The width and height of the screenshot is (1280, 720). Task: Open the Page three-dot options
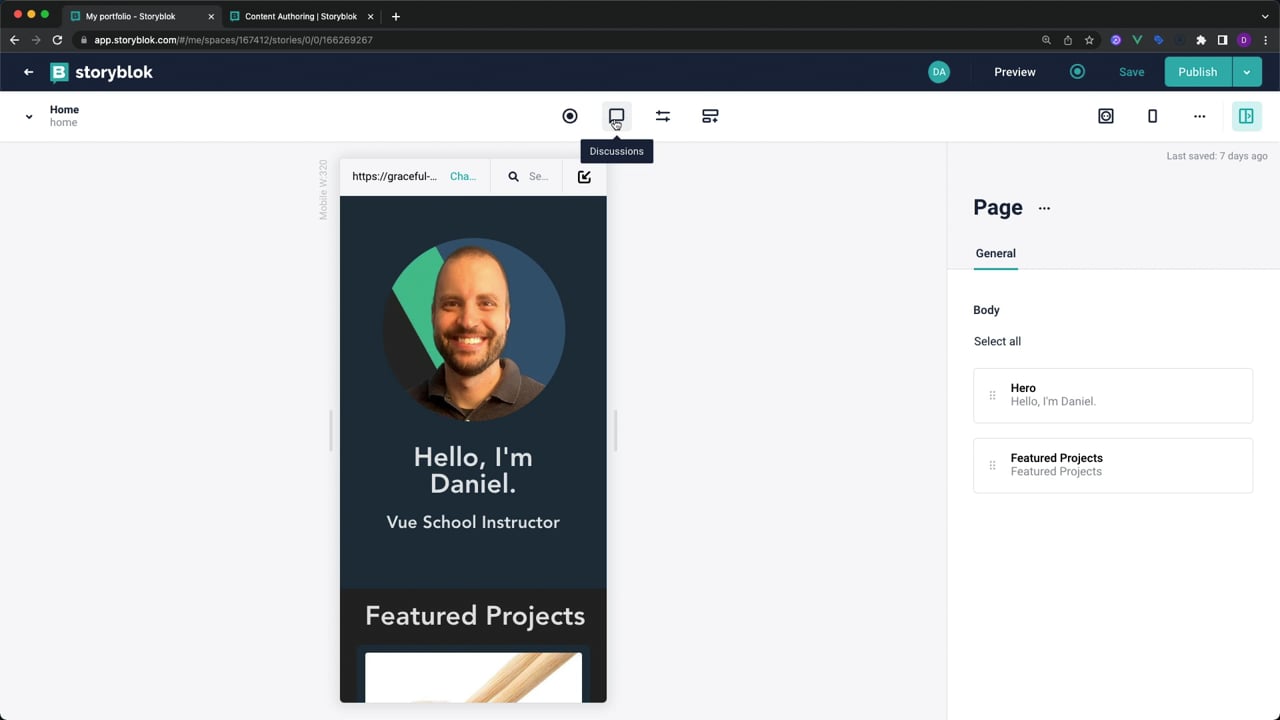[x=1044, y=208]
